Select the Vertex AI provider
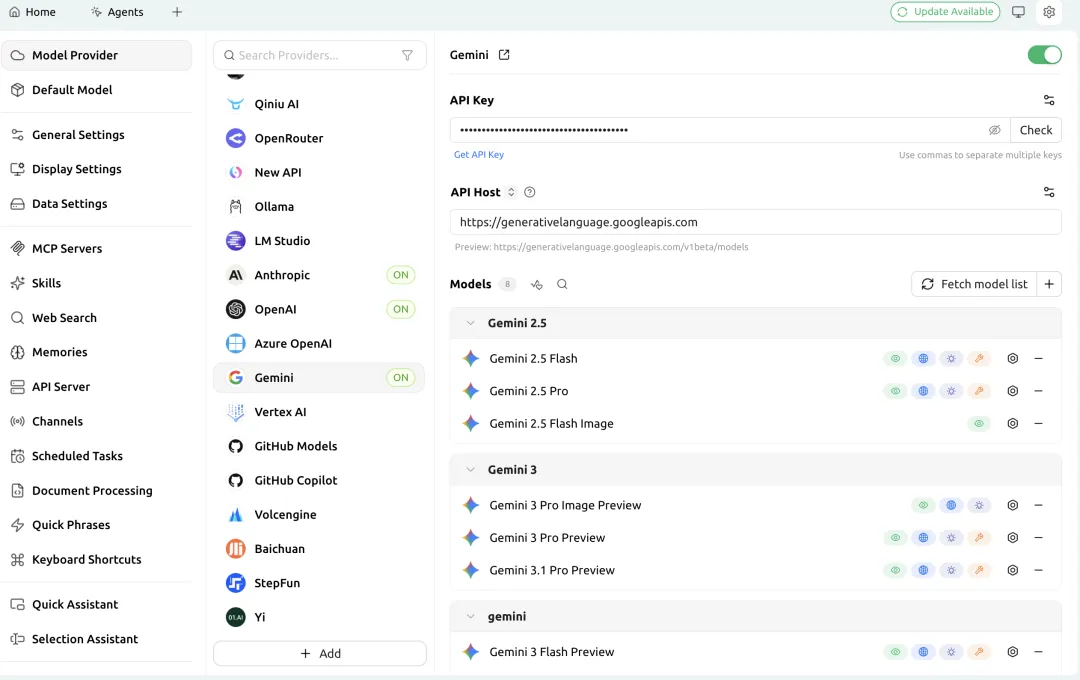Screen dimensions: 1080x680 click(x=320, y=412)
